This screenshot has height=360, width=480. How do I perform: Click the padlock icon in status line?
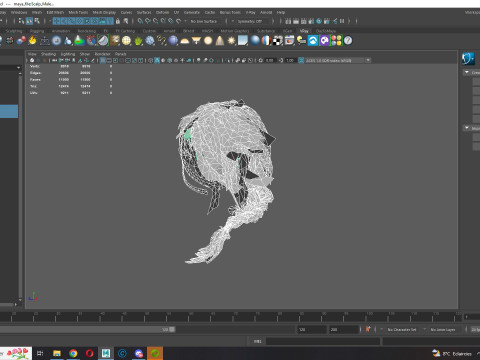(x=118, y=21)
